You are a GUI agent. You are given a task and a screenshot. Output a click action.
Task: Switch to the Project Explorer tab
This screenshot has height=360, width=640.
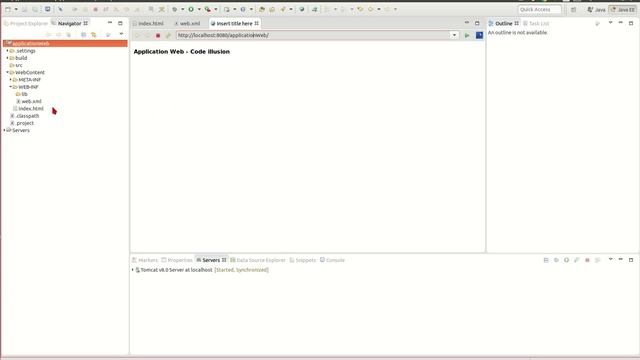26,23
